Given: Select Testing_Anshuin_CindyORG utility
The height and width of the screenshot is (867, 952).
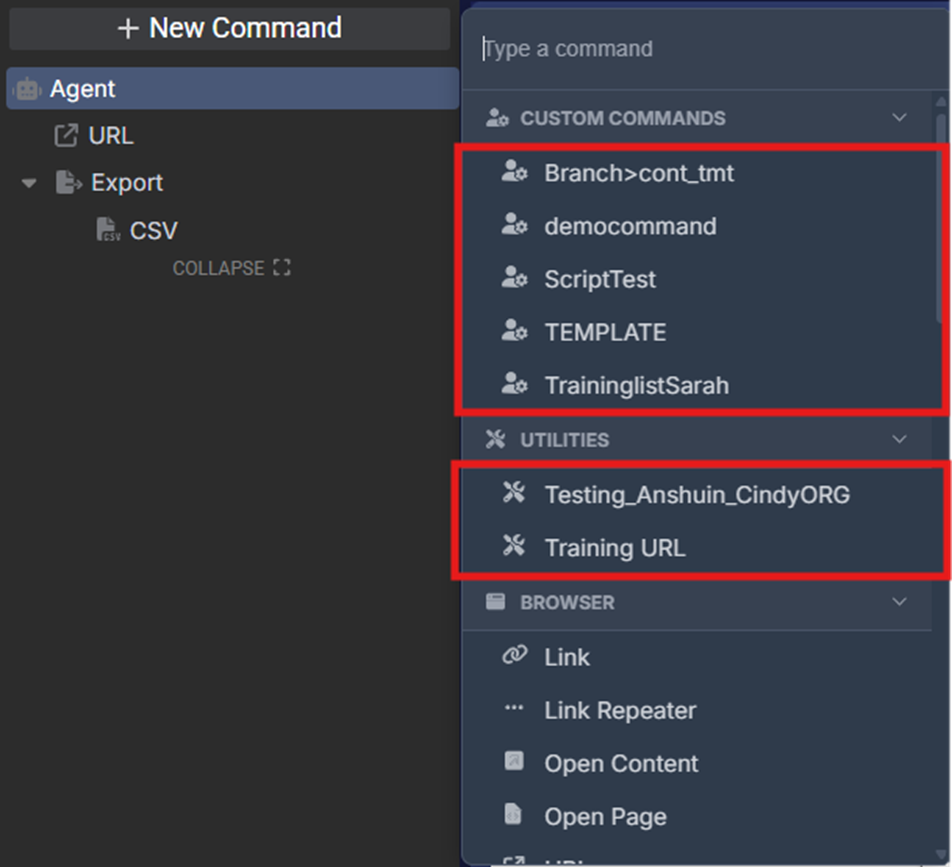Looking at the screenshot, I should click(x=697, y=494).
